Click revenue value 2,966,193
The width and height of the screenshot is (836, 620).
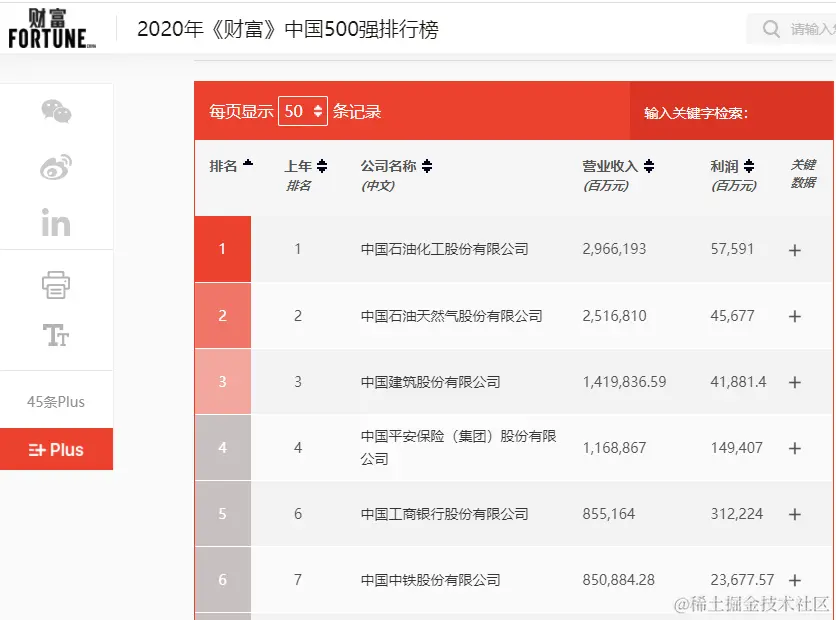pos(614,249)
